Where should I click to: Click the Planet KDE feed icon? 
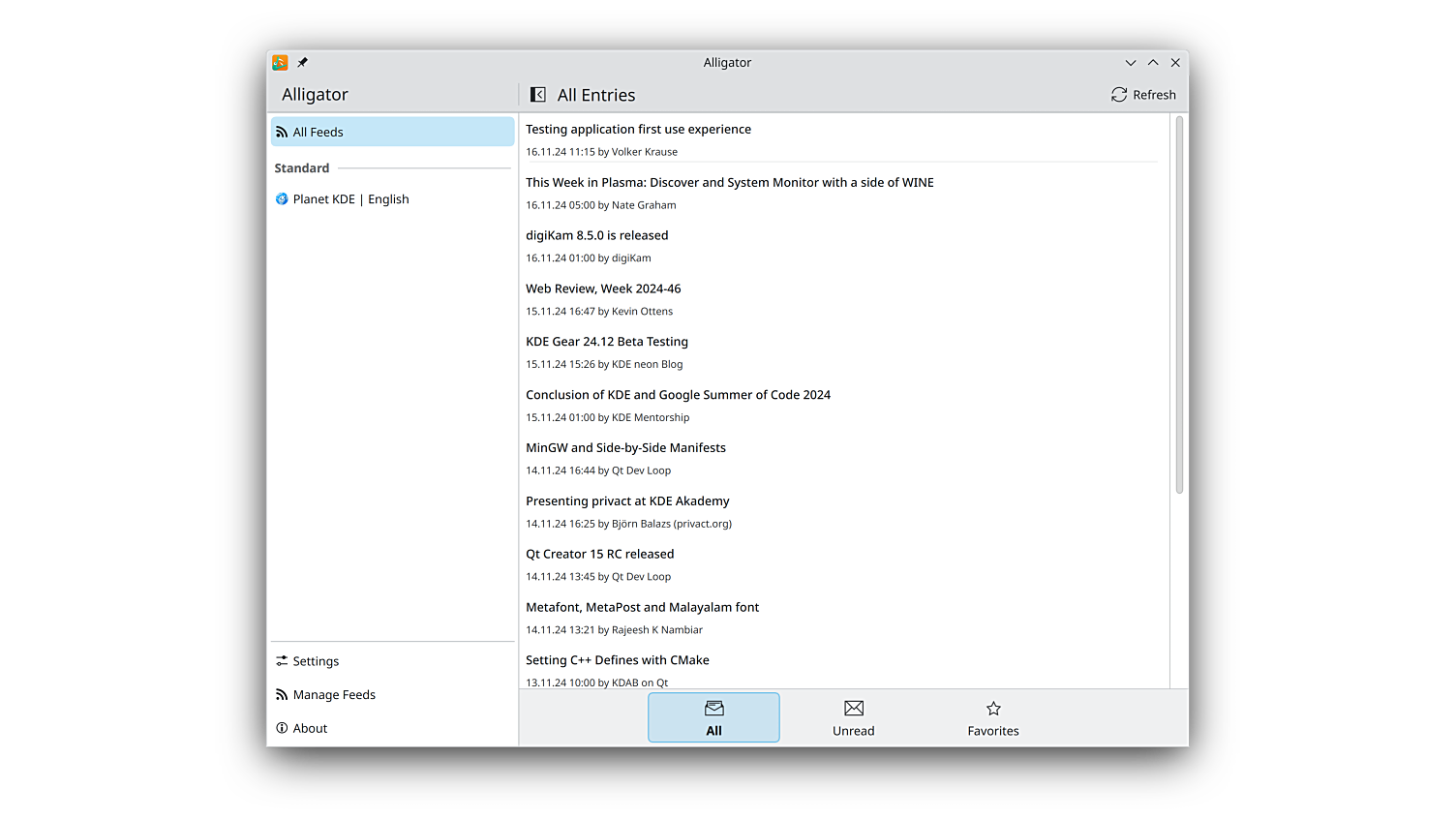click(282, 199)
